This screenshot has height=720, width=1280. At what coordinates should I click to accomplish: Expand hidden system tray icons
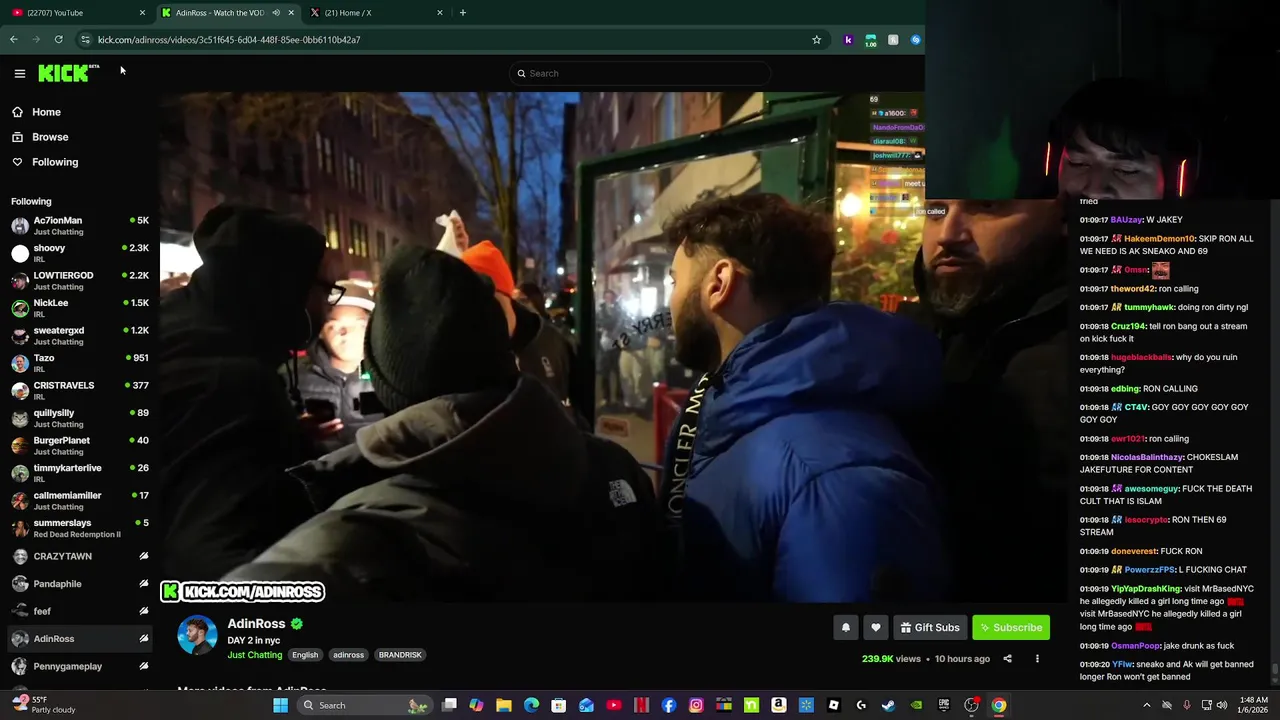click(1147, 705)
